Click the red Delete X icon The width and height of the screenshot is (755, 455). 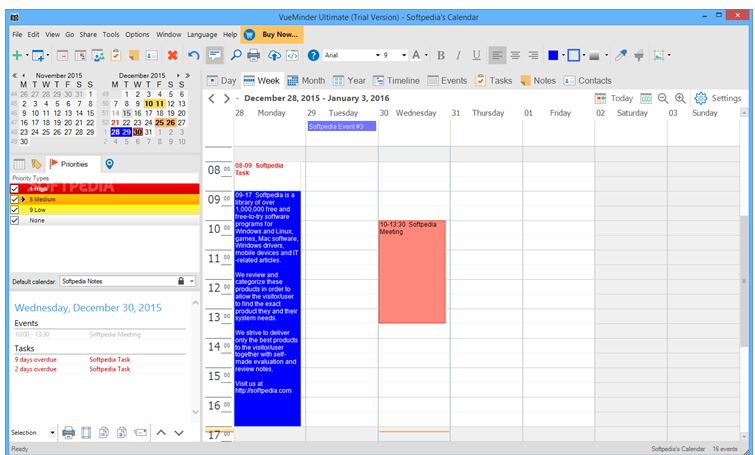(x=173, y=55)
